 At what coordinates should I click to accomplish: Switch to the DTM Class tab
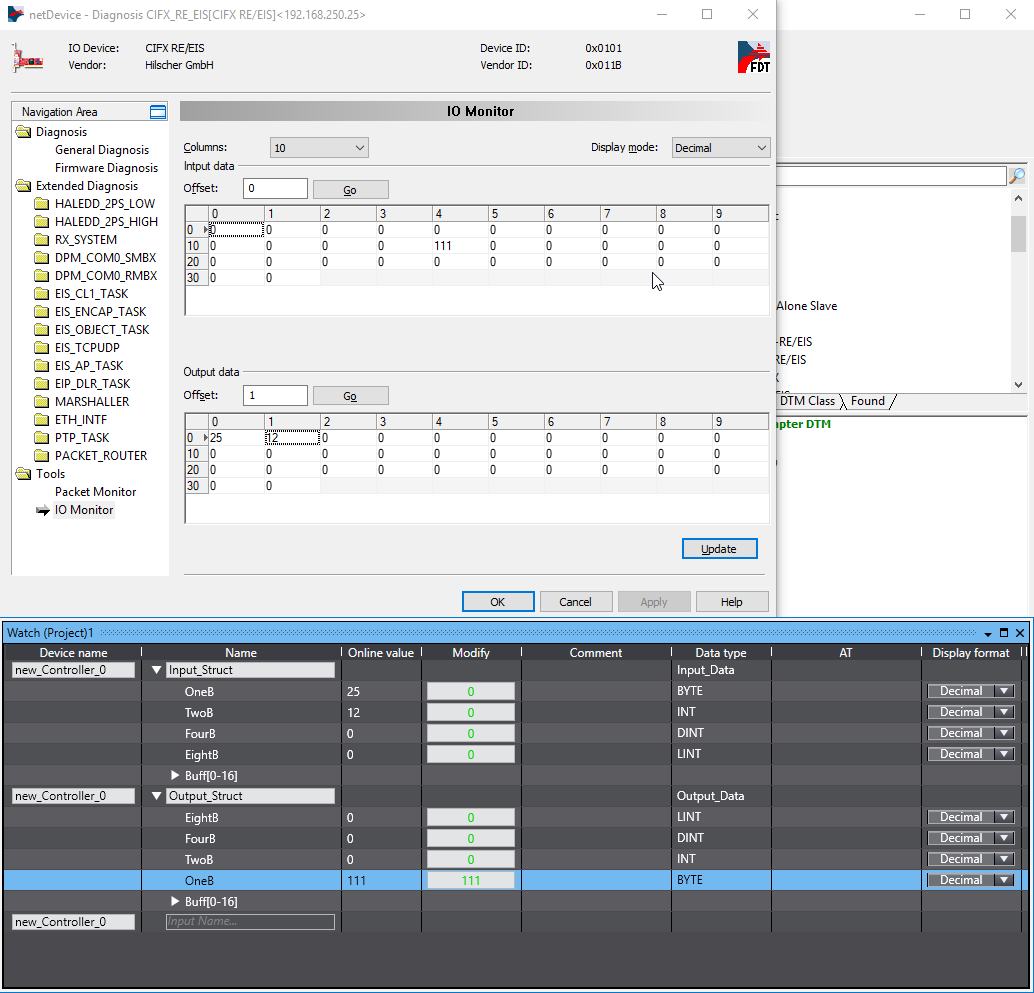807,401
